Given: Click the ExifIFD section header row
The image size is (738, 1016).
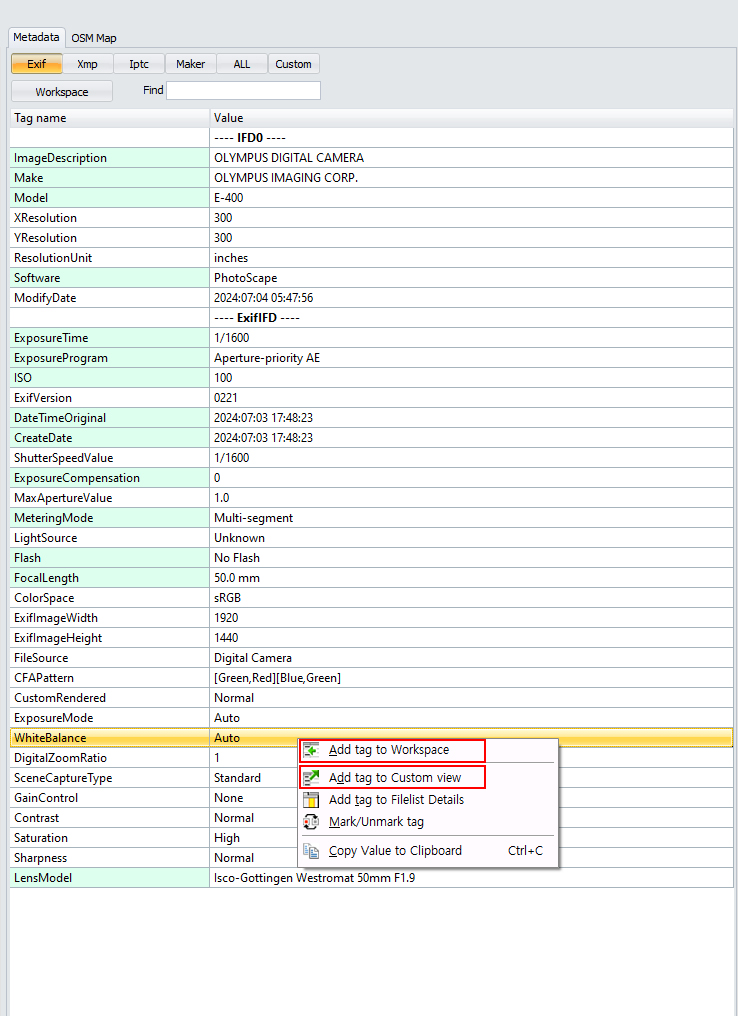Looking at the screenshot, I should click(372, 318).
